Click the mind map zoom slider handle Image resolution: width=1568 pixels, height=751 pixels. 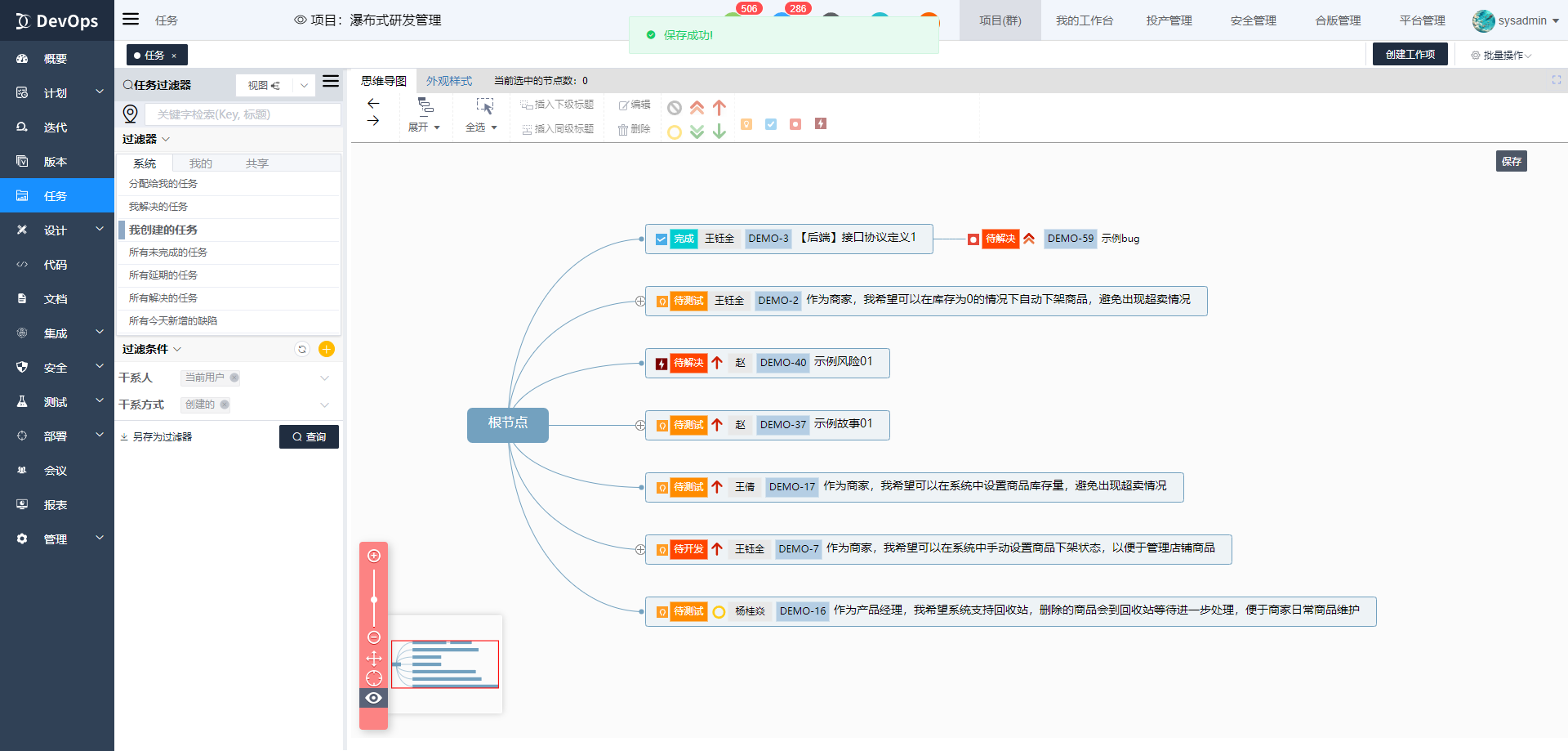click(374, 600)
